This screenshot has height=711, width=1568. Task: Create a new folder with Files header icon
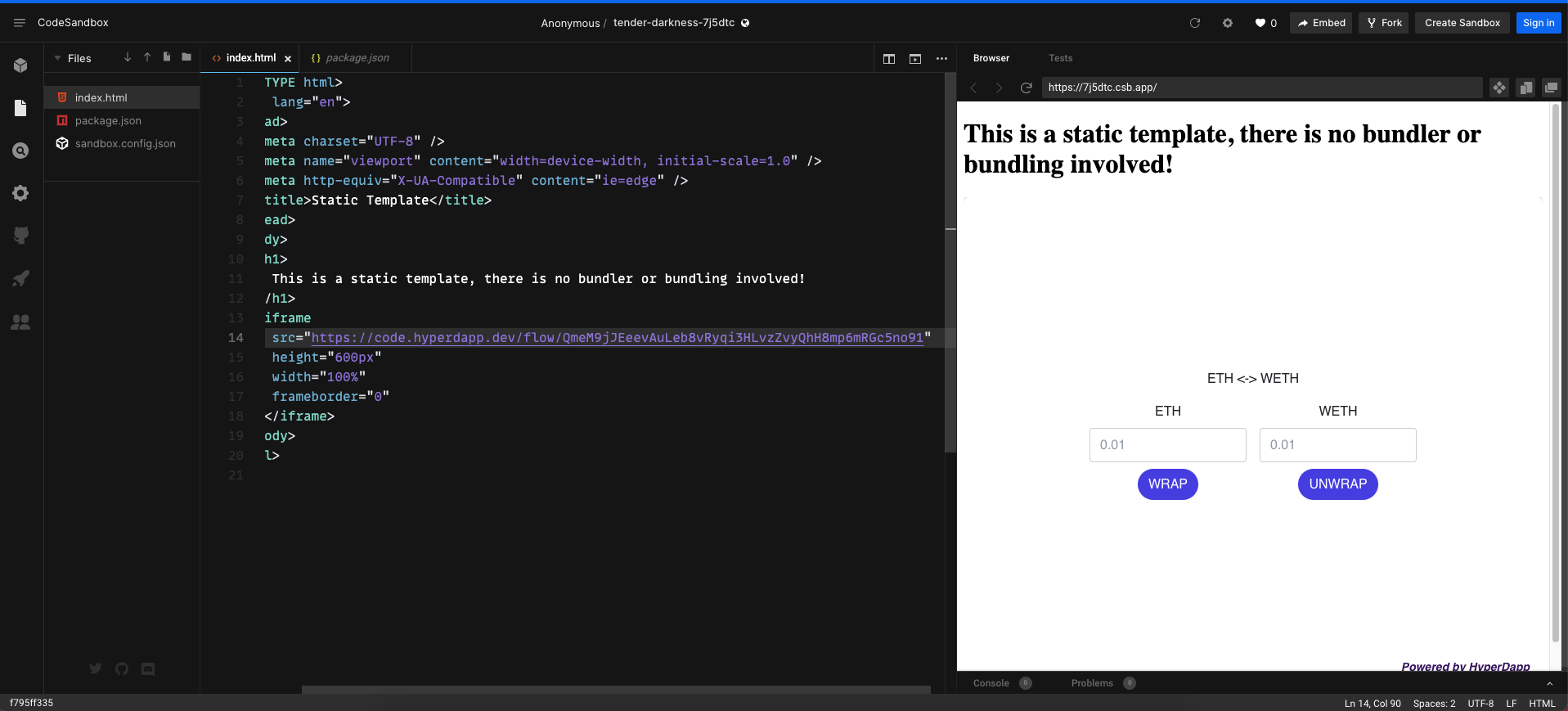(x=186, y=57)
